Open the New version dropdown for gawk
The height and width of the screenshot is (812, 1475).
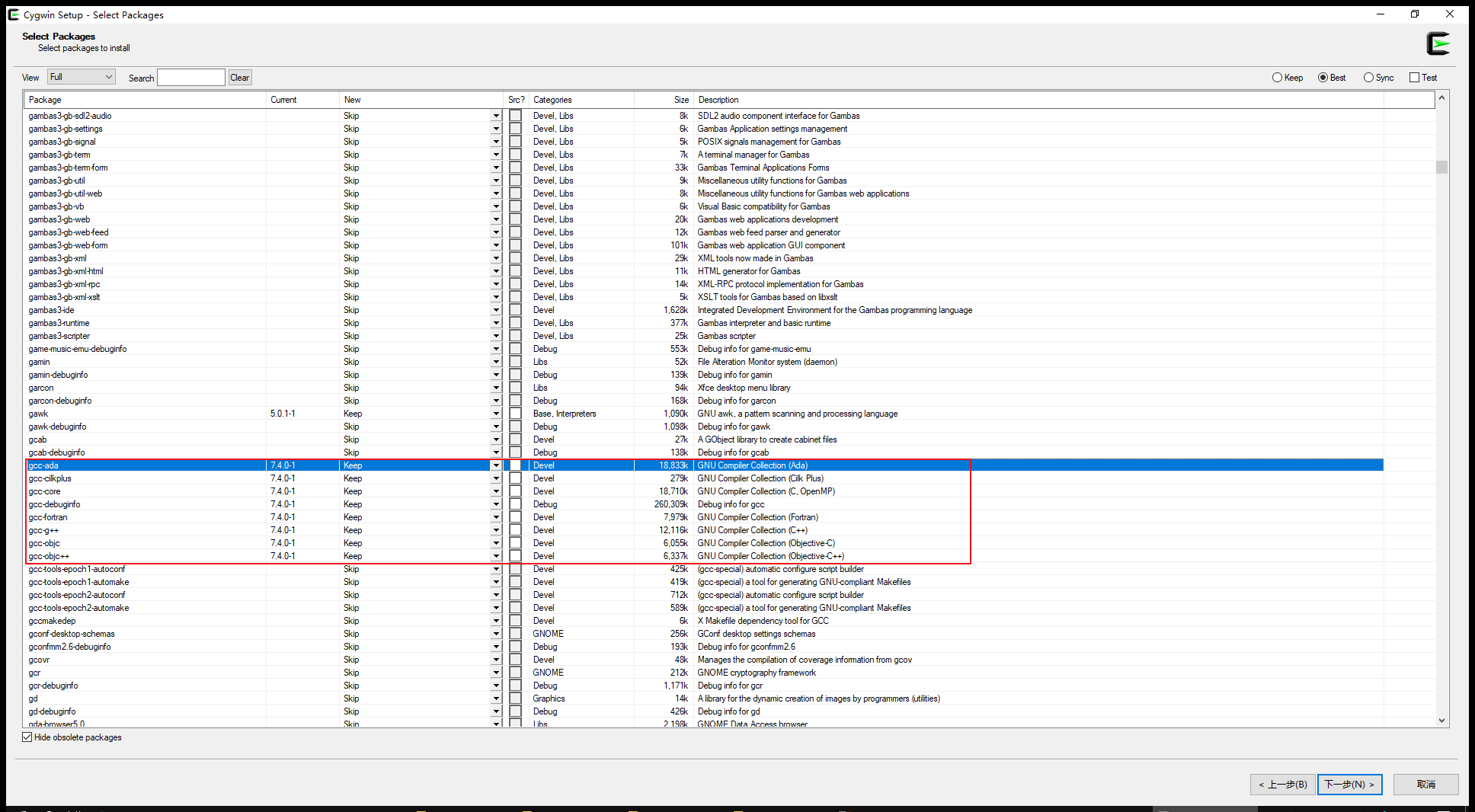(x=496, y=414)
